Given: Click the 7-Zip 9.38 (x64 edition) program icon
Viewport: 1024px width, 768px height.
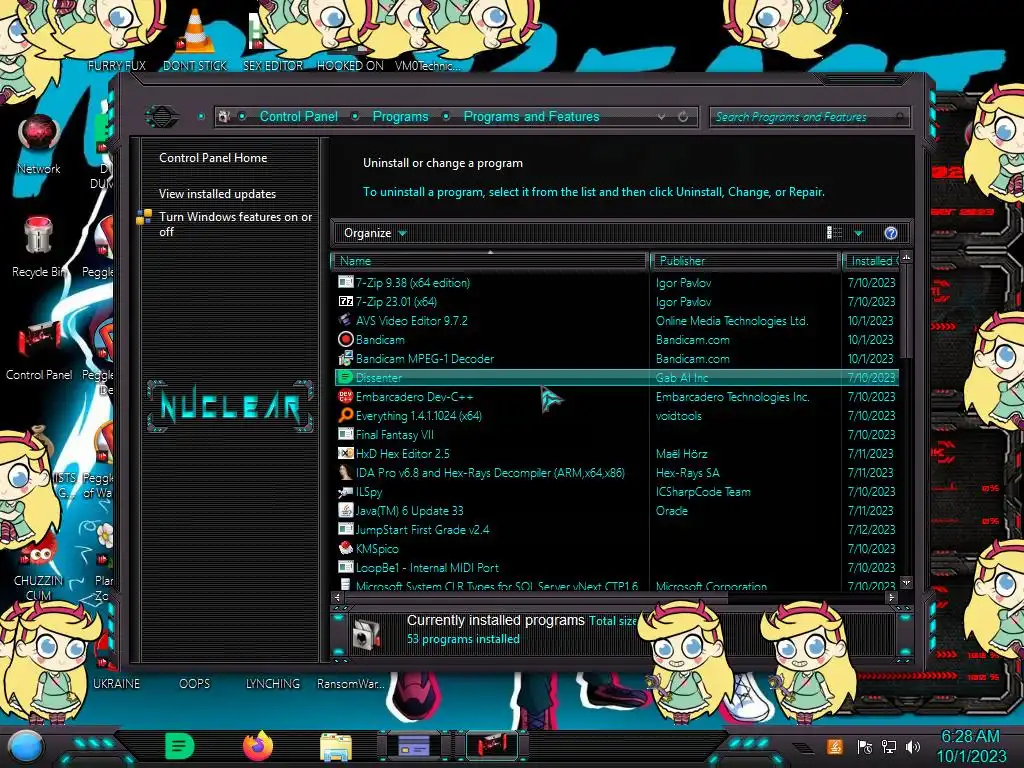Looking at the screenshot, I should (345, 282).
